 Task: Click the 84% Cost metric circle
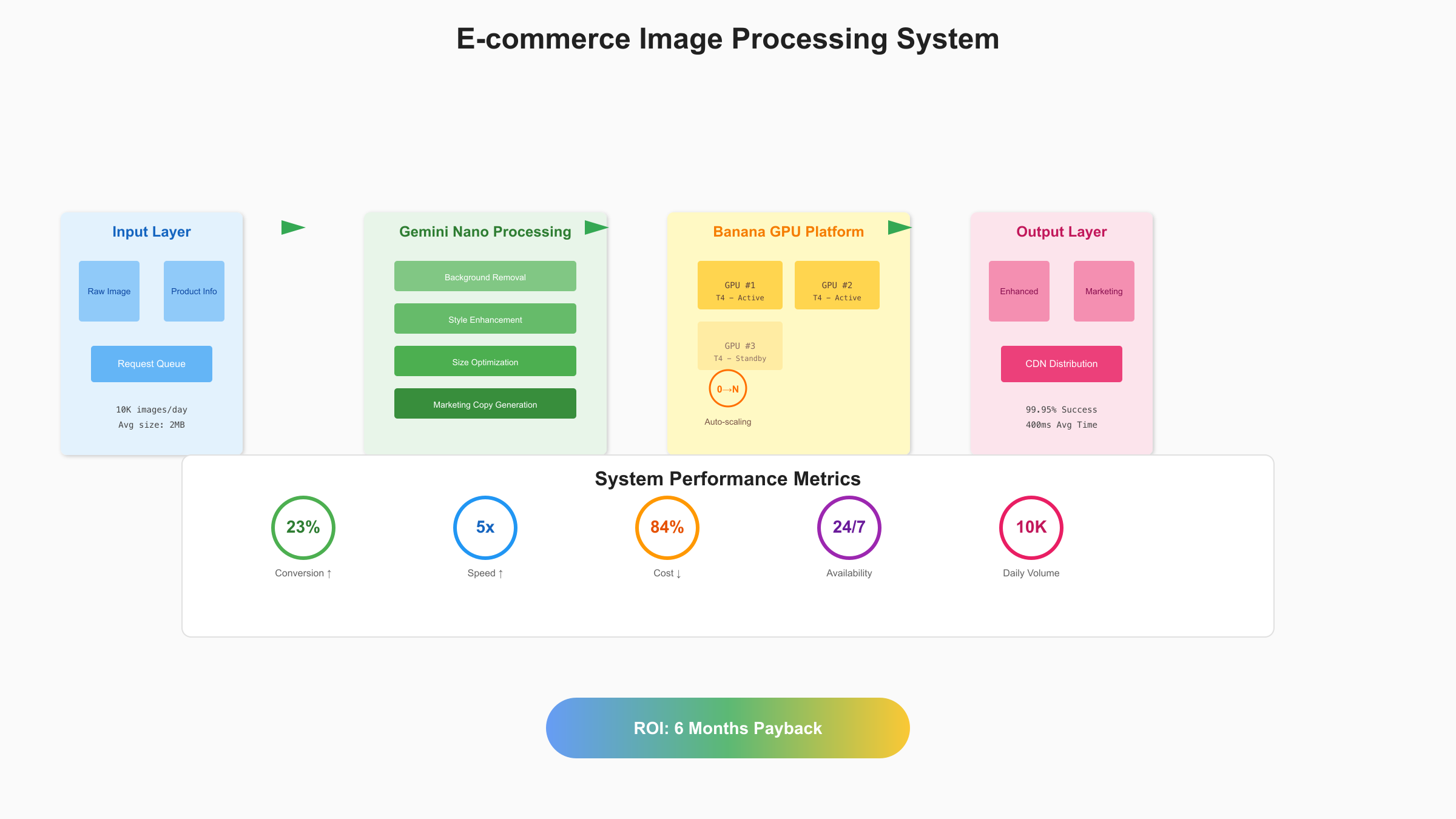coord(667,528)
